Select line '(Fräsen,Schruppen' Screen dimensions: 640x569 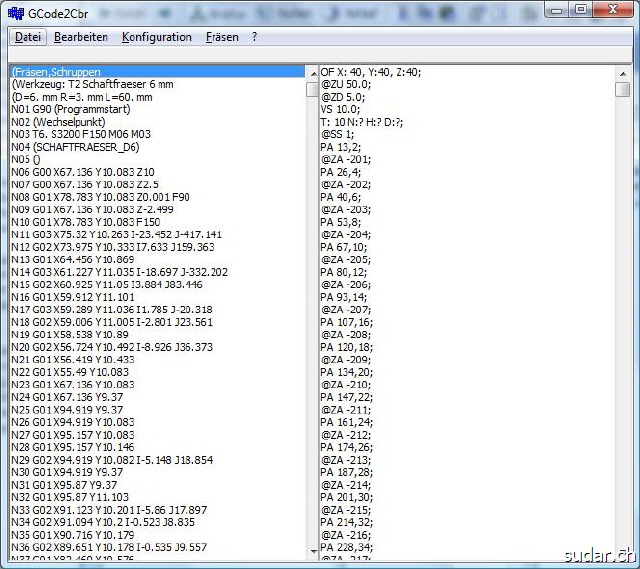pos(158,72)
